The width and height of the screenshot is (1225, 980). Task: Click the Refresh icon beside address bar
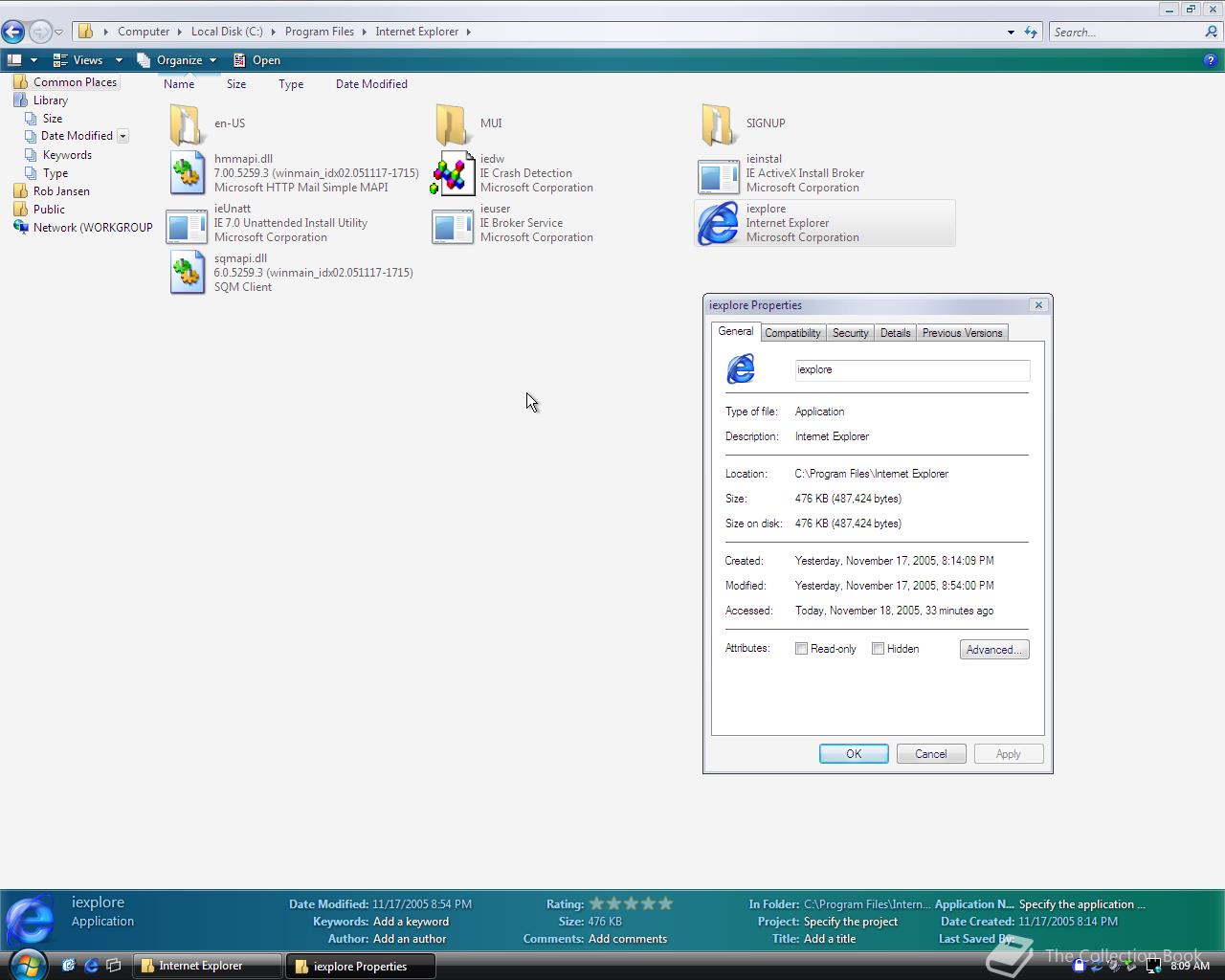1031,32
